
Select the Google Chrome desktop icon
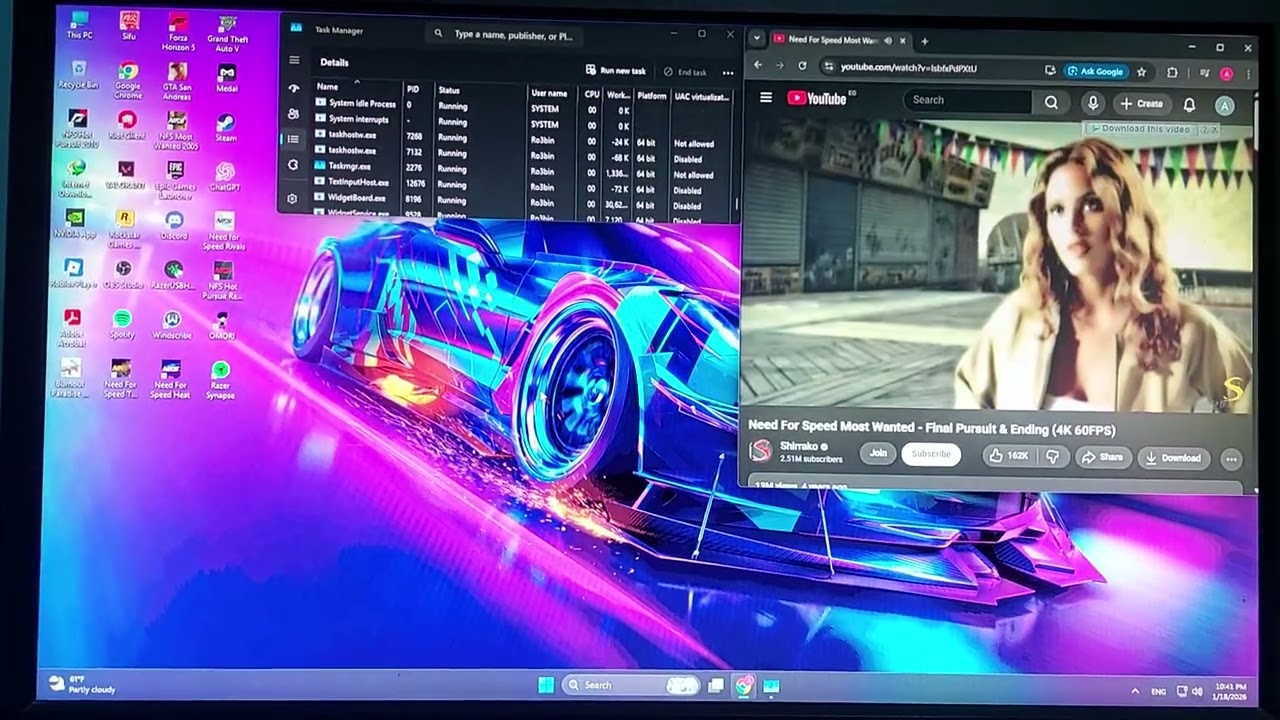[128, 81]
